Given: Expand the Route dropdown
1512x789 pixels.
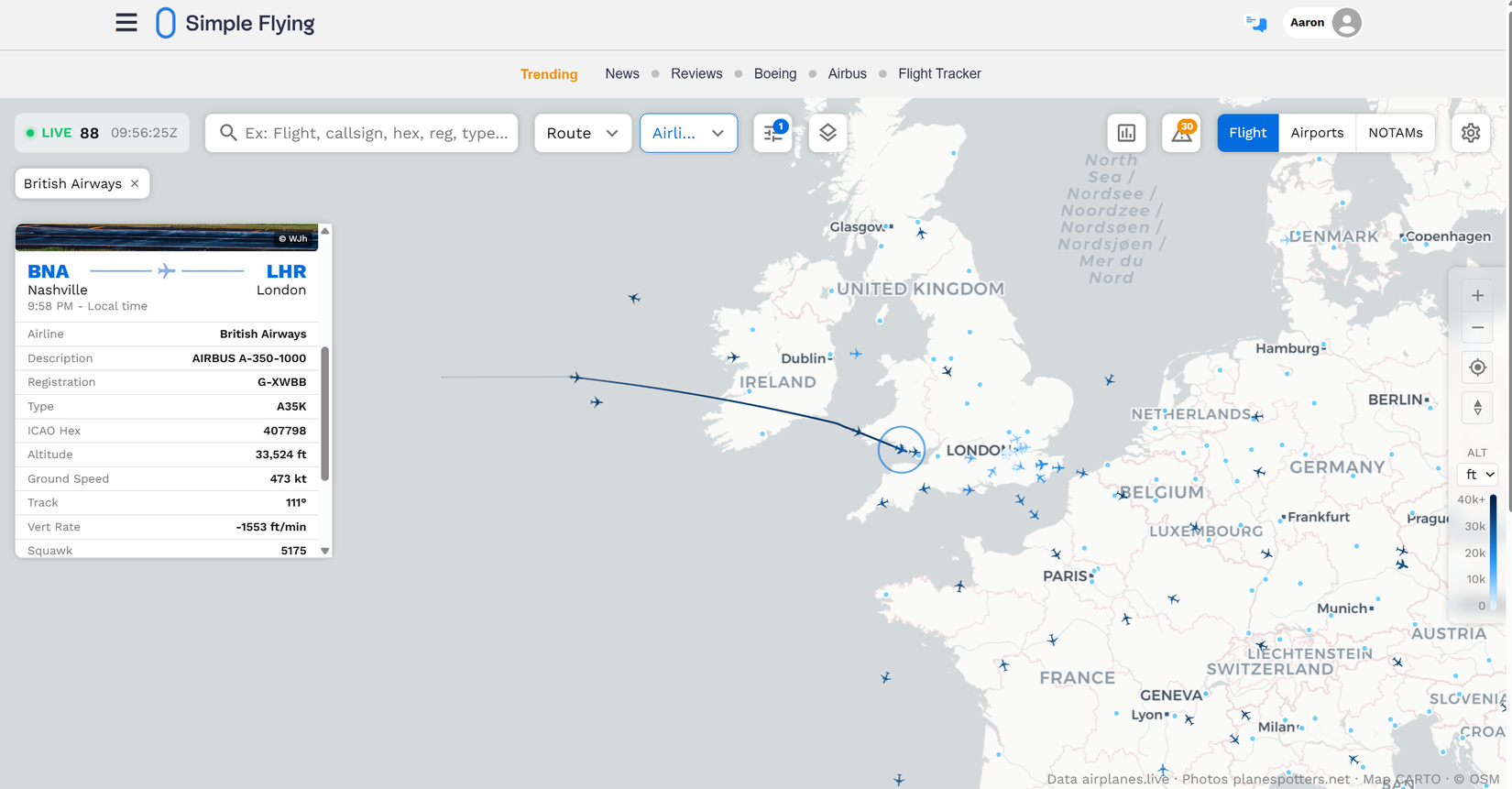Looking at the screenshot, I should [x=583, y=133].
